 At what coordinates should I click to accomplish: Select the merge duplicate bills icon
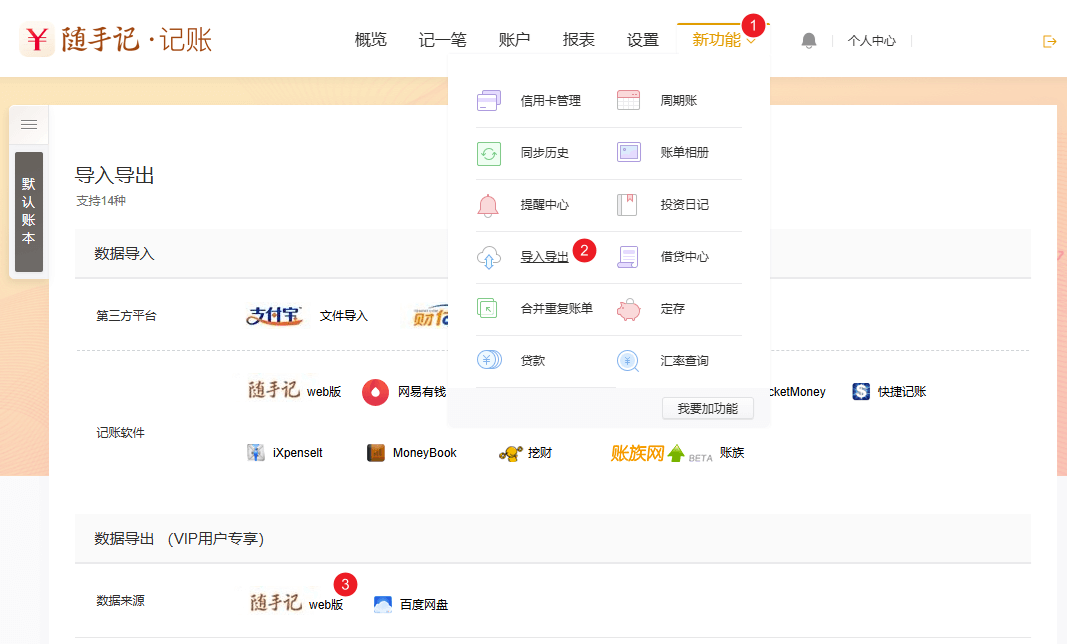(488, 309)
